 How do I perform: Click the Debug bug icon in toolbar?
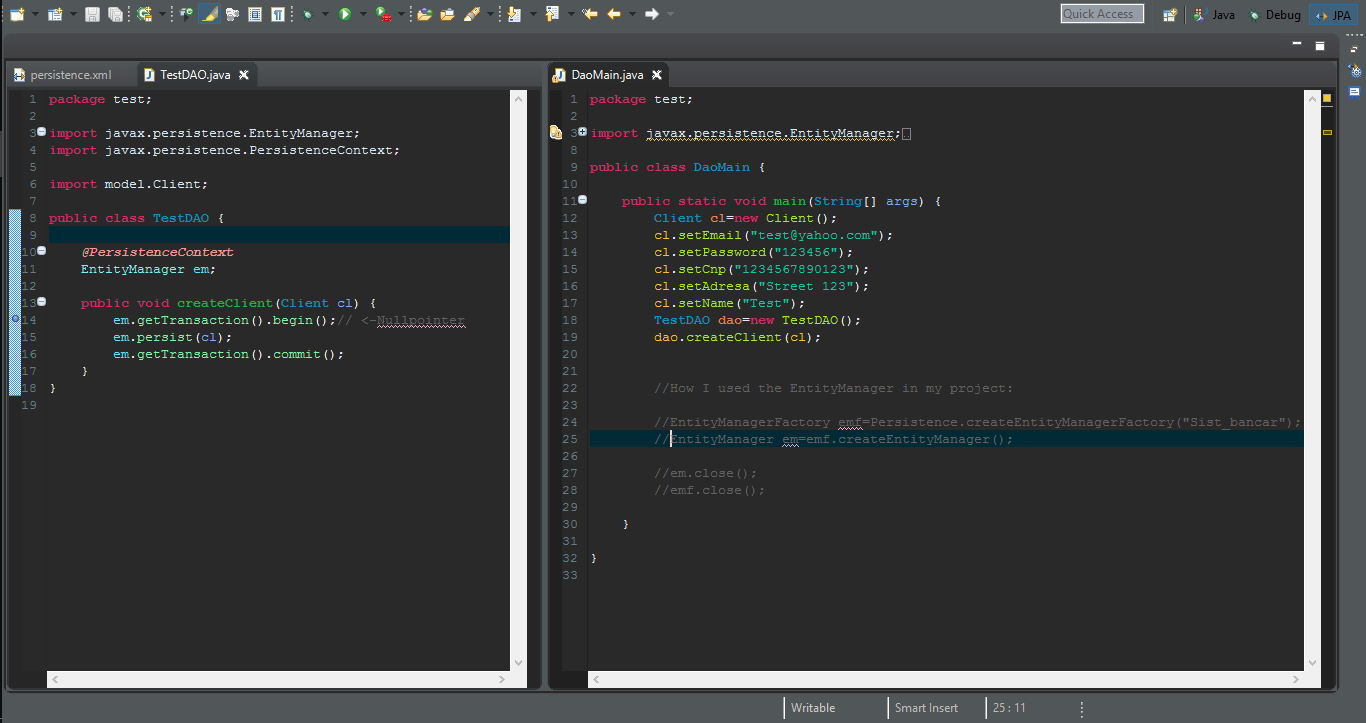click(308, 14)
